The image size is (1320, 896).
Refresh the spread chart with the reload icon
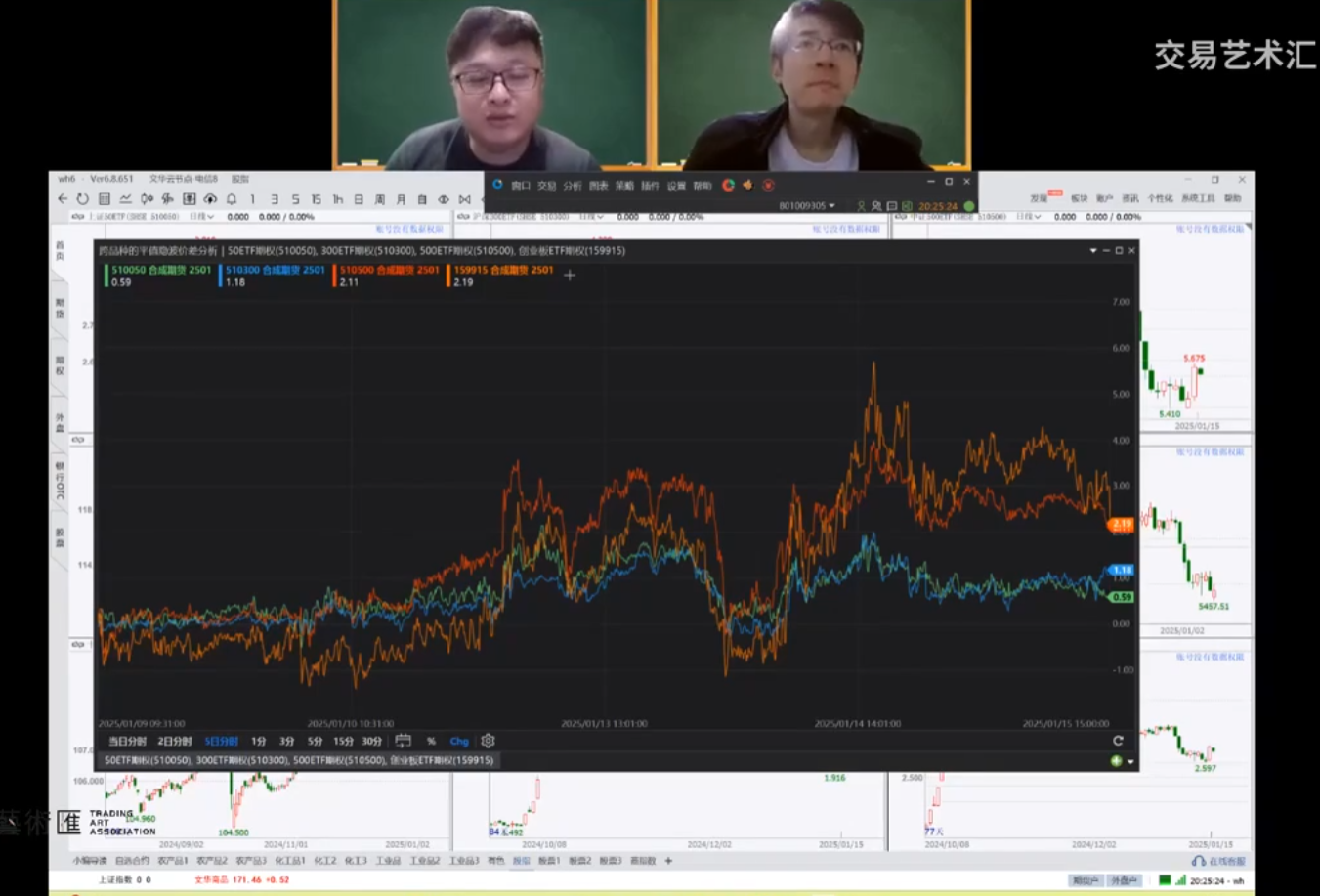(x=1118, y=741)
